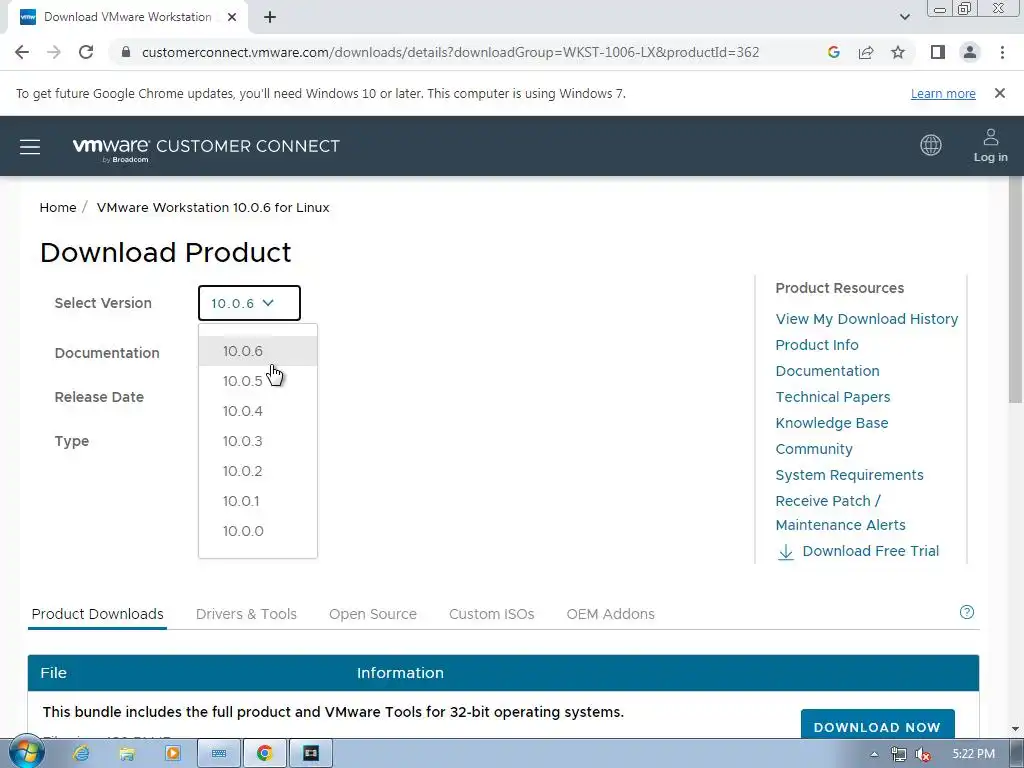Open the Documentation resource link

coord(827,371)
